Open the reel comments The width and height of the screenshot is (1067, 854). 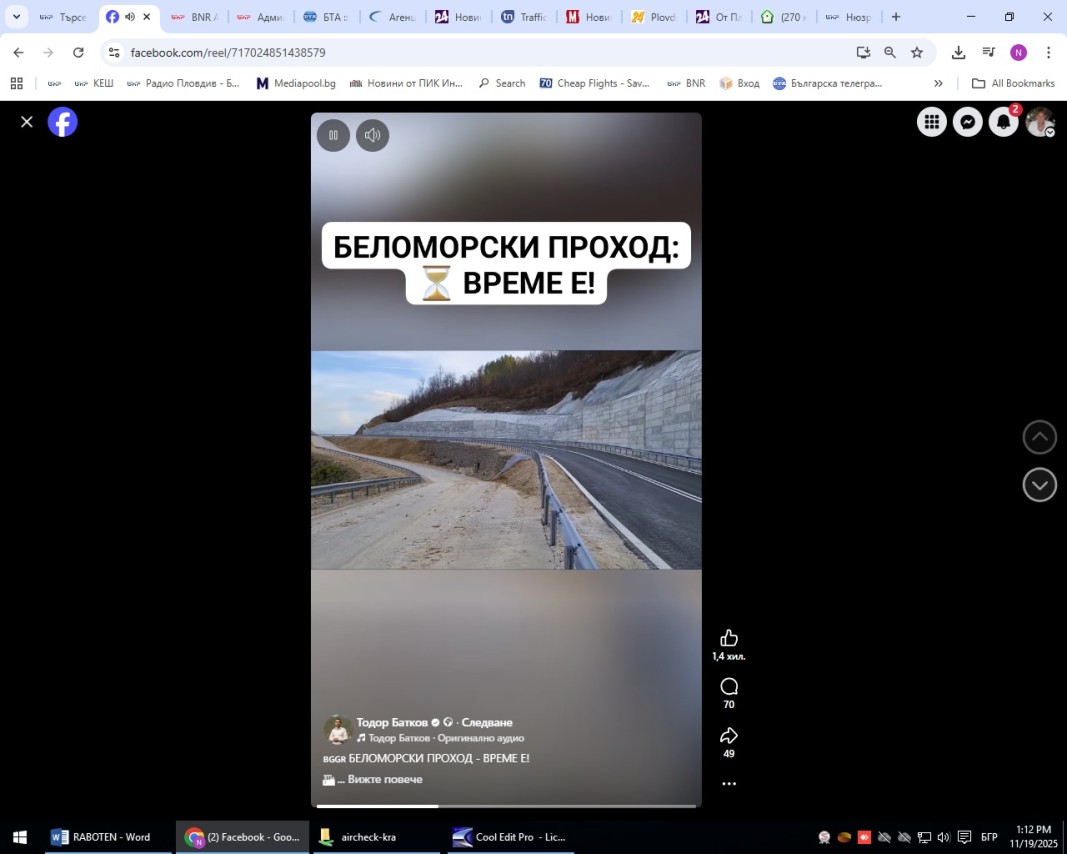tap(729, 686)
